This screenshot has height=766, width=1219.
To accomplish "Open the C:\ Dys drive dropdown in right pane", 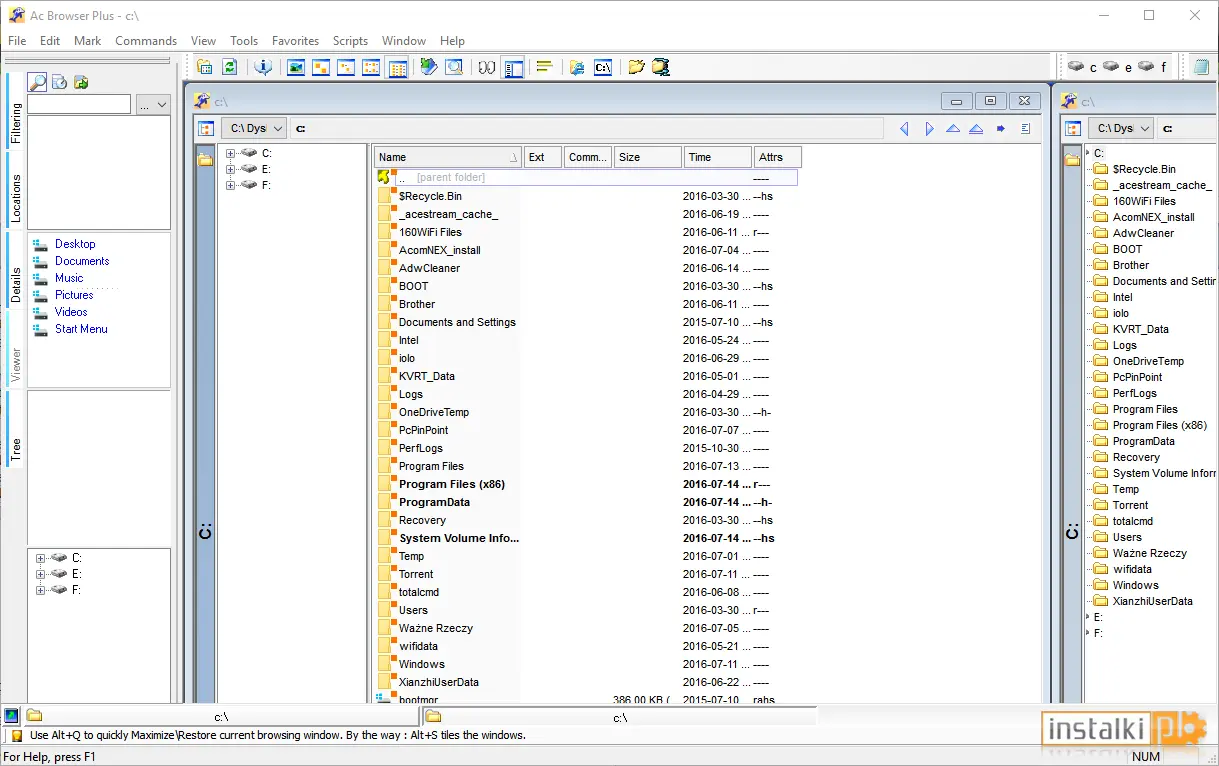I will [x=1121, y=128].
